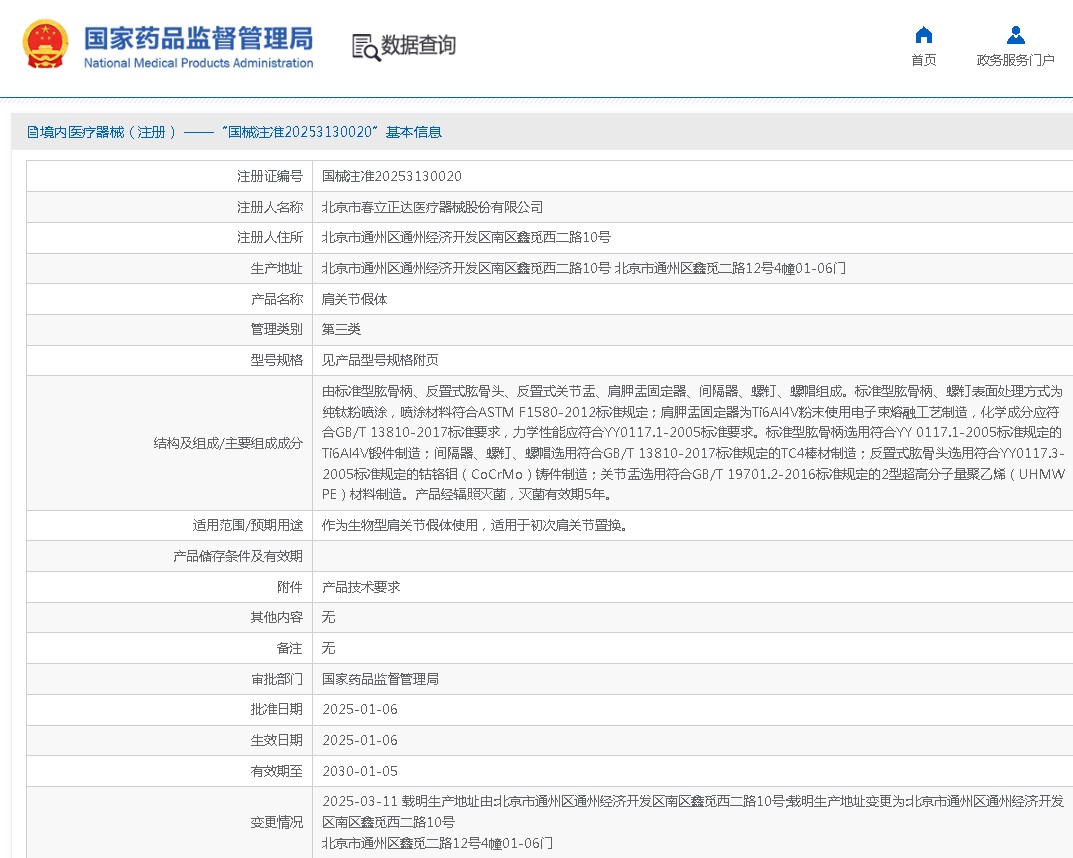Select the 产品名称 label cell

[x=170, y=299]
